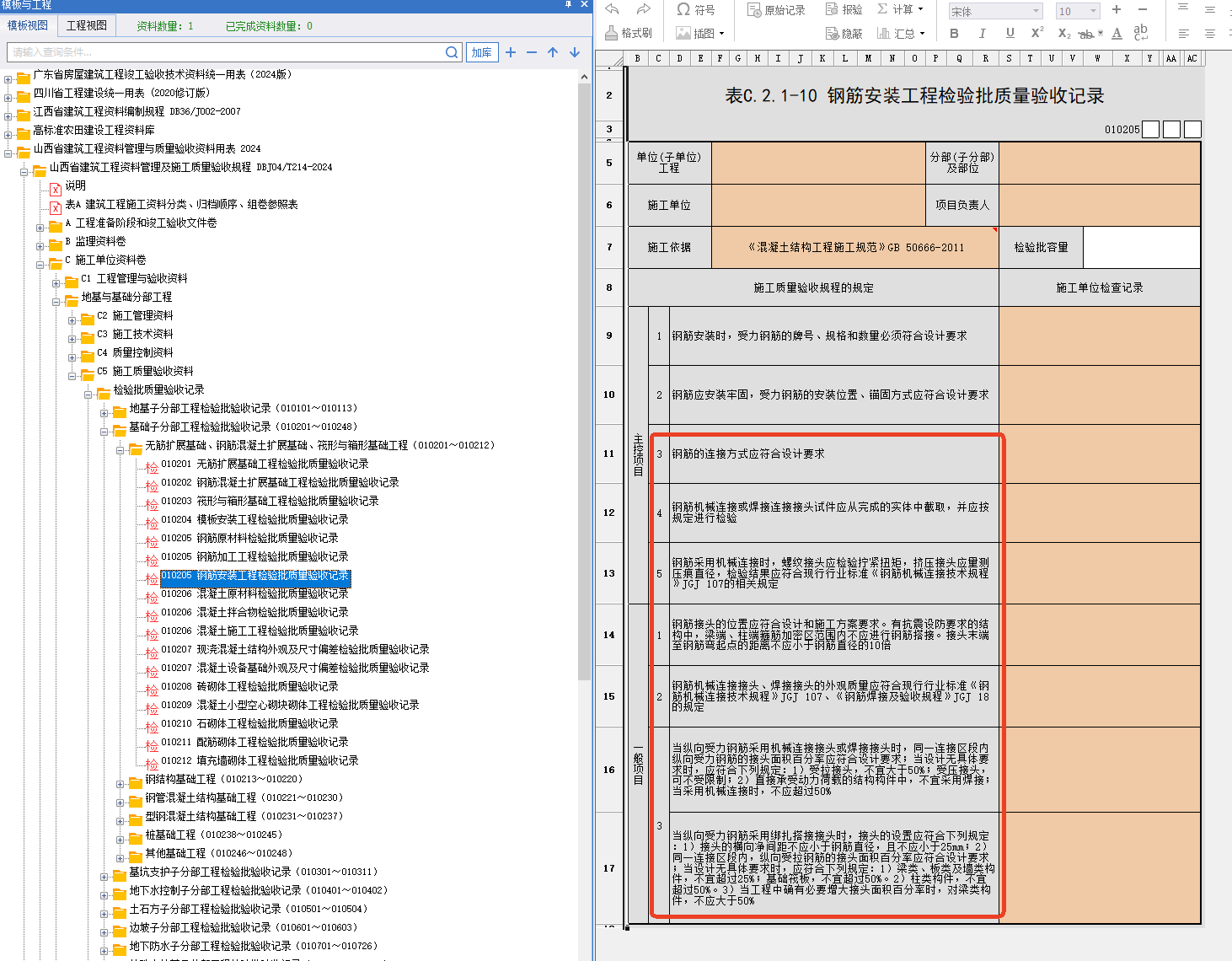The height and width of the screenshot is (961, 1232).
Task: Click the undo arrow icon
Action: (613, 9)
